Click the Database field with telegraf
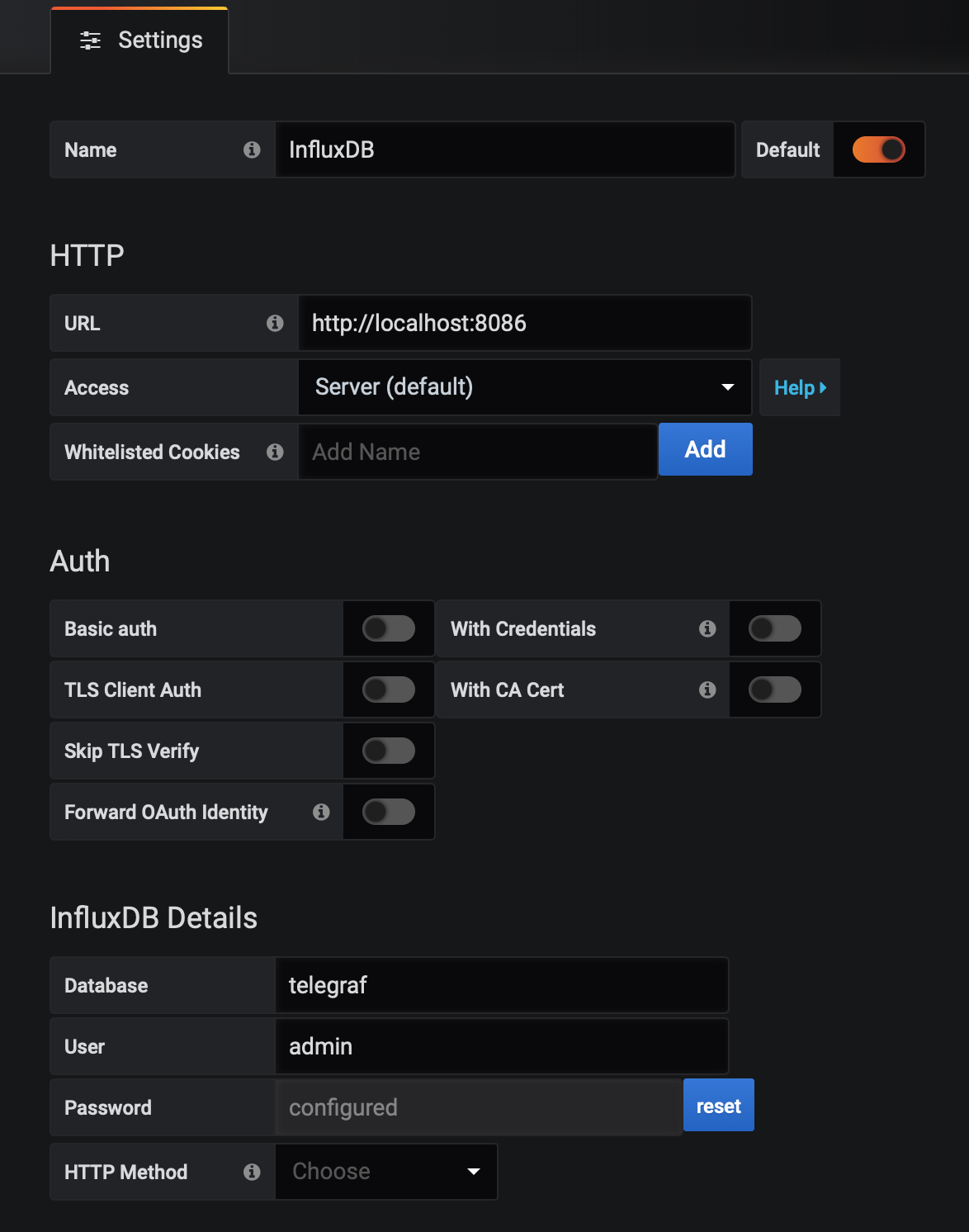The height and width of the screenshot is (1232, 969). click(502, 985)
